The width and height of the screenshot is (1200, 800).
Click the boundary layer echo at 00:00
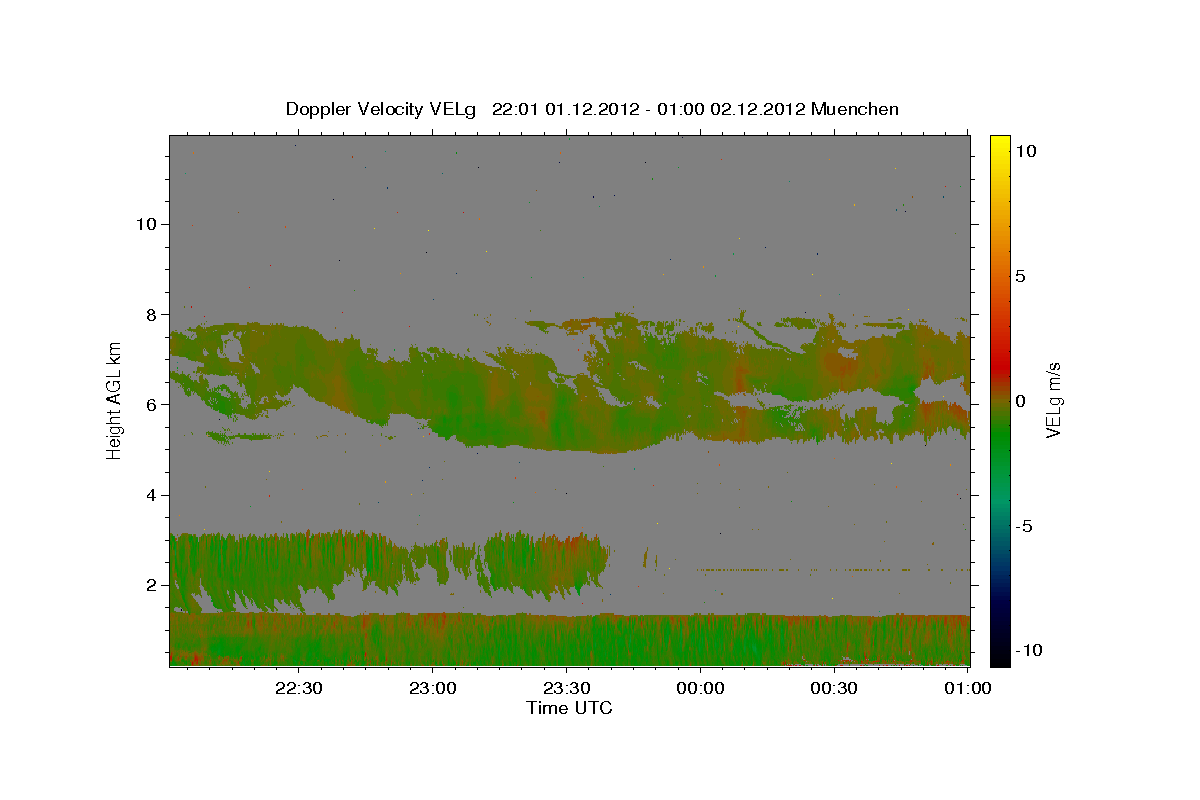pos(701,640)
